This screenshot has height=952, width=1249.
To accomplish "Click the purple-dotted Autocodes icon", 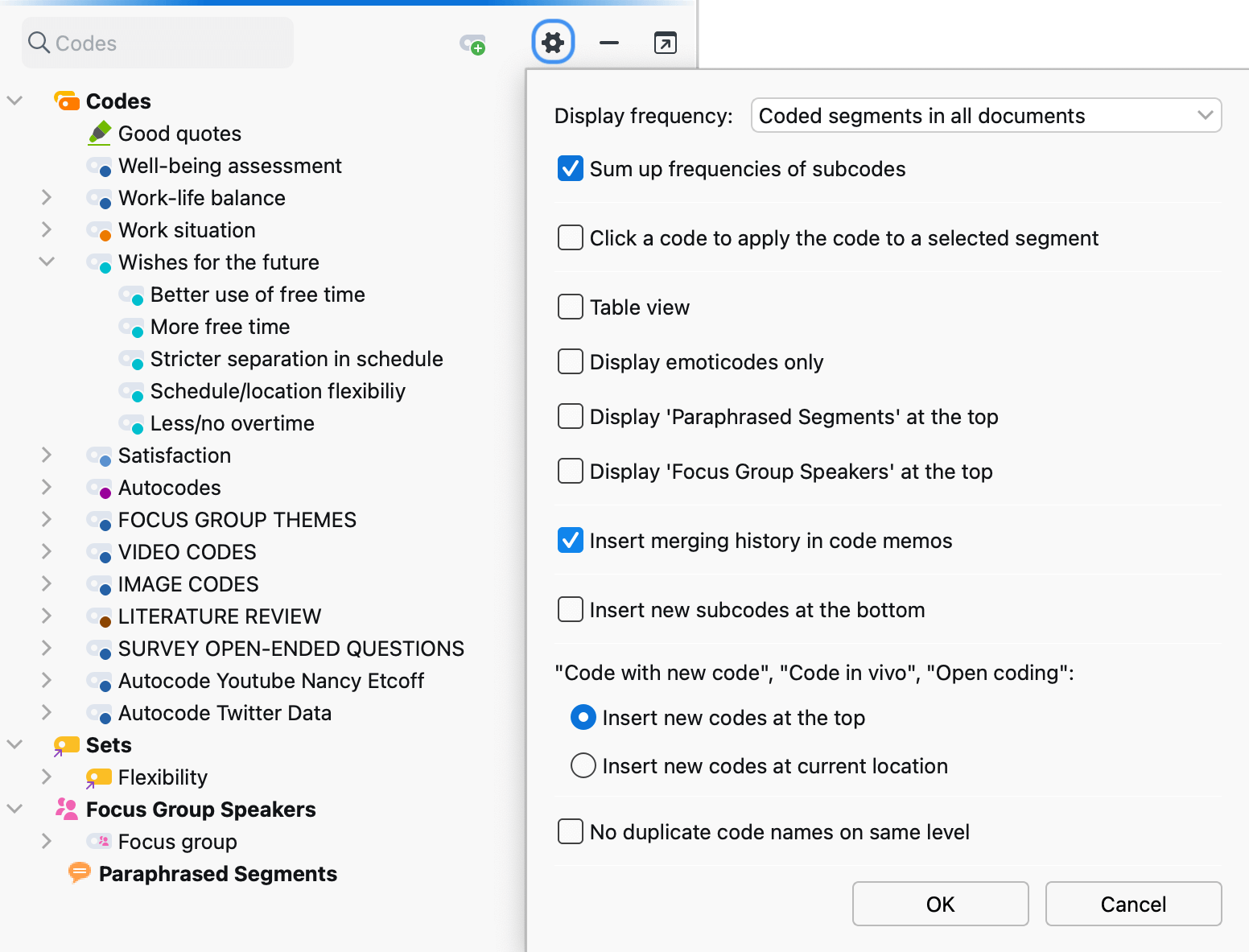I will pos(100,488).
